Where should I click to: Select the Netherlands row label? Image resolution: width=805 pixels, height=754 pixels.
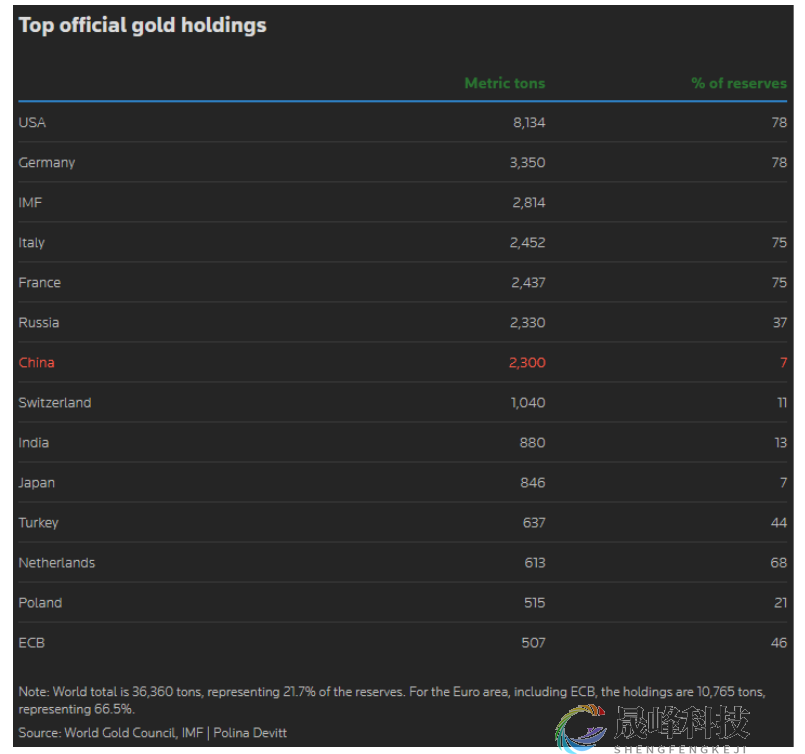coord(56,562)
